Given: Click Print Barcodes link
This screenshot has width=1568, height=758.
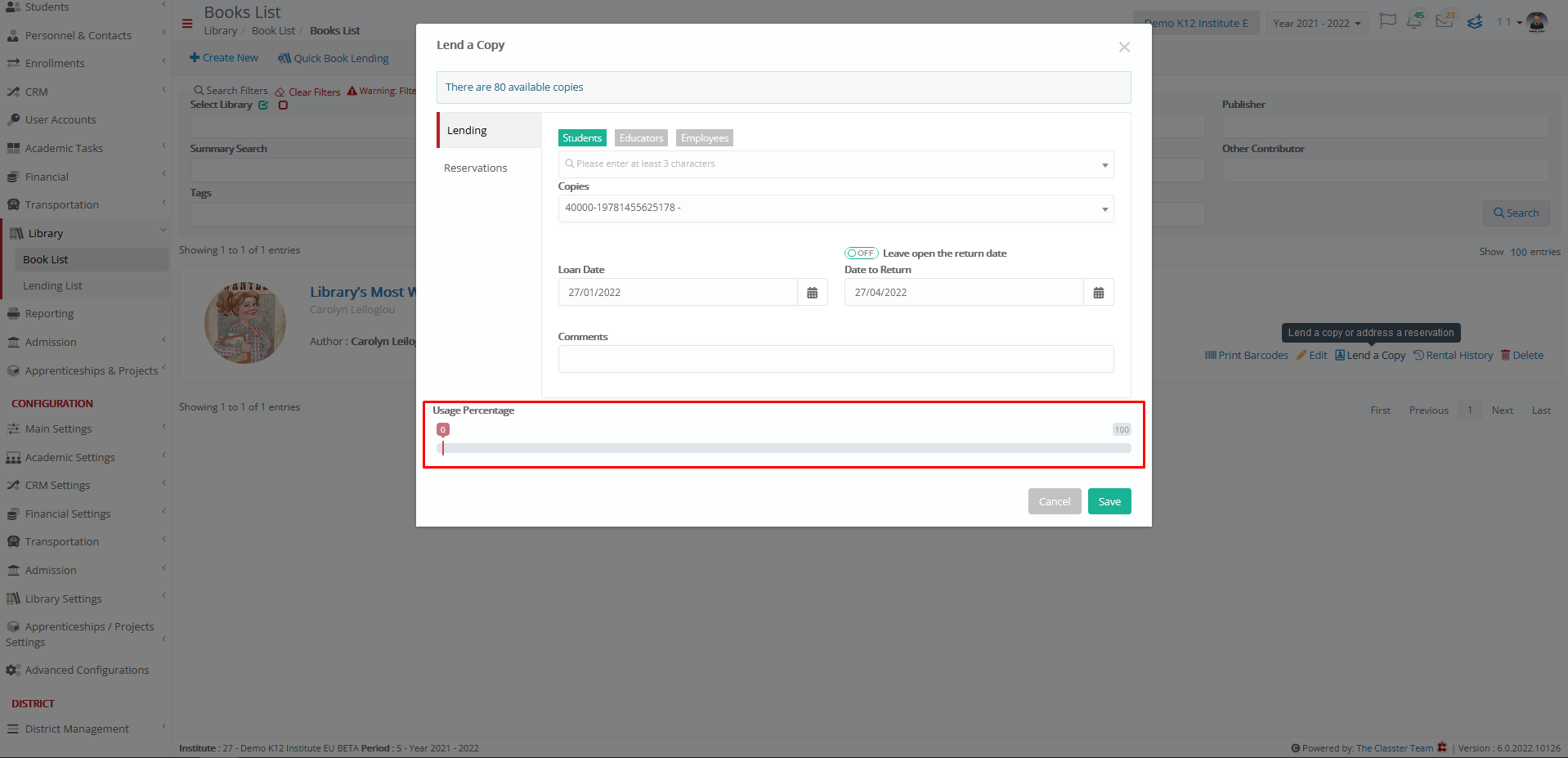Looking at the screenshot, I should coord(1247,355).
